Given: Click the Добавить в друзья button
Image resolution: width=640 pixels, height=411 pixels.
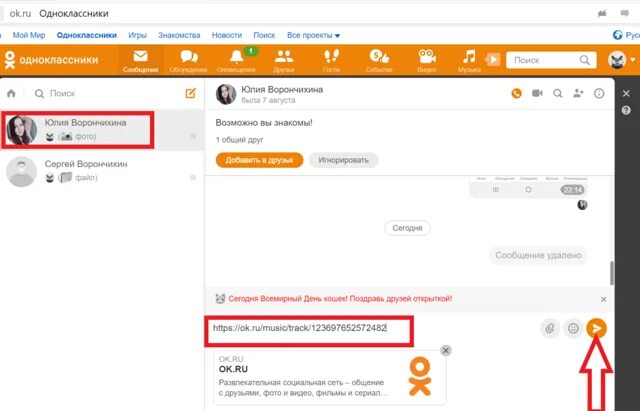Looking at the screenshot, I should 259,160.
